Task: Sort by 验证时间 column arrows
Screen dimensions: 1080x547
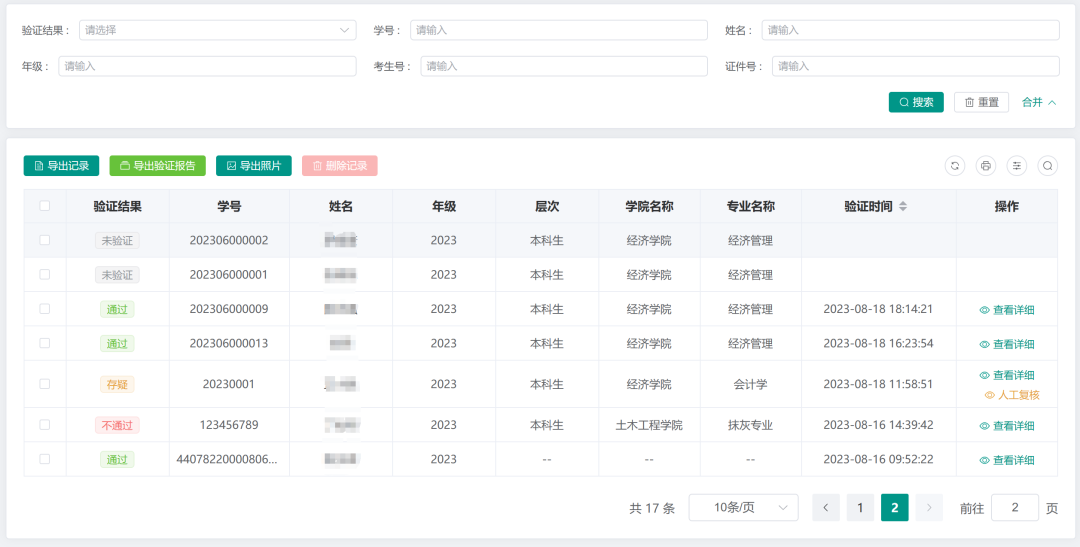Action: [x=903, y=207]
